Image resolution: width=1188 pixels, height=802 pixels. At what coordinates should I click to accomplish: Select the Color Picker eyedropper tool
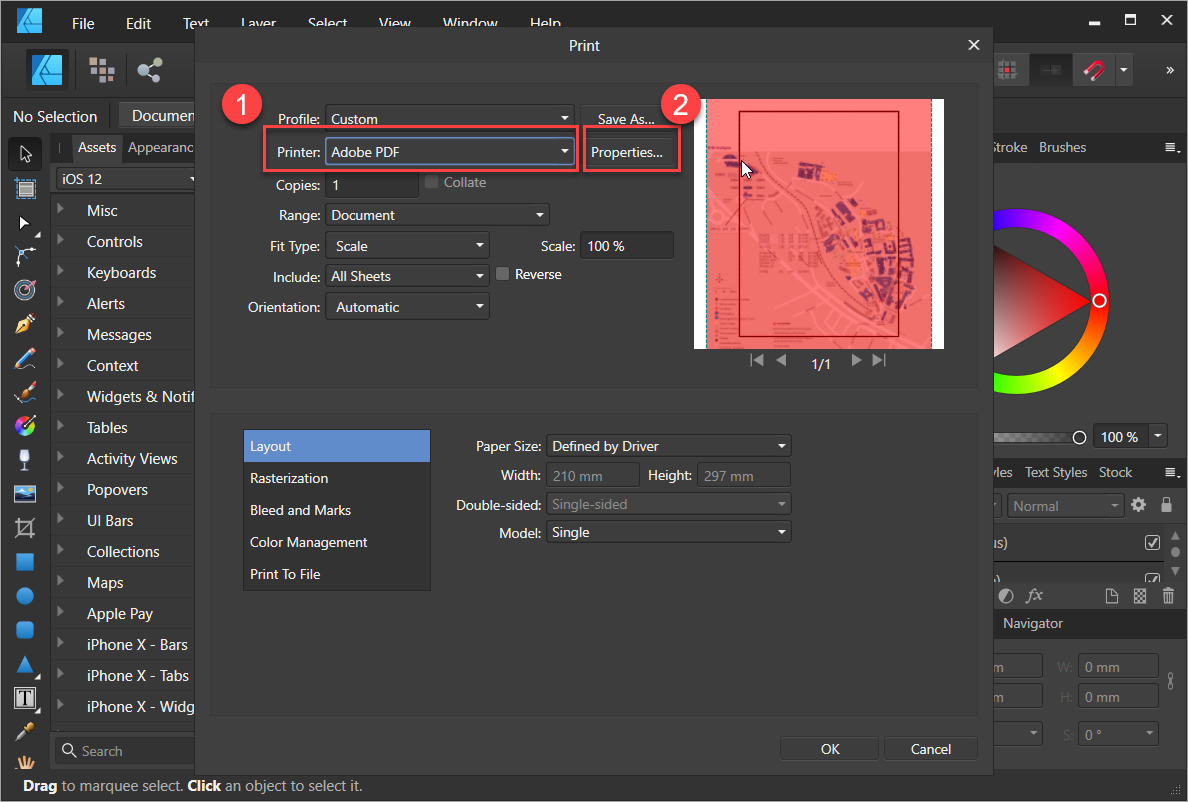click(x=25, y=731)
